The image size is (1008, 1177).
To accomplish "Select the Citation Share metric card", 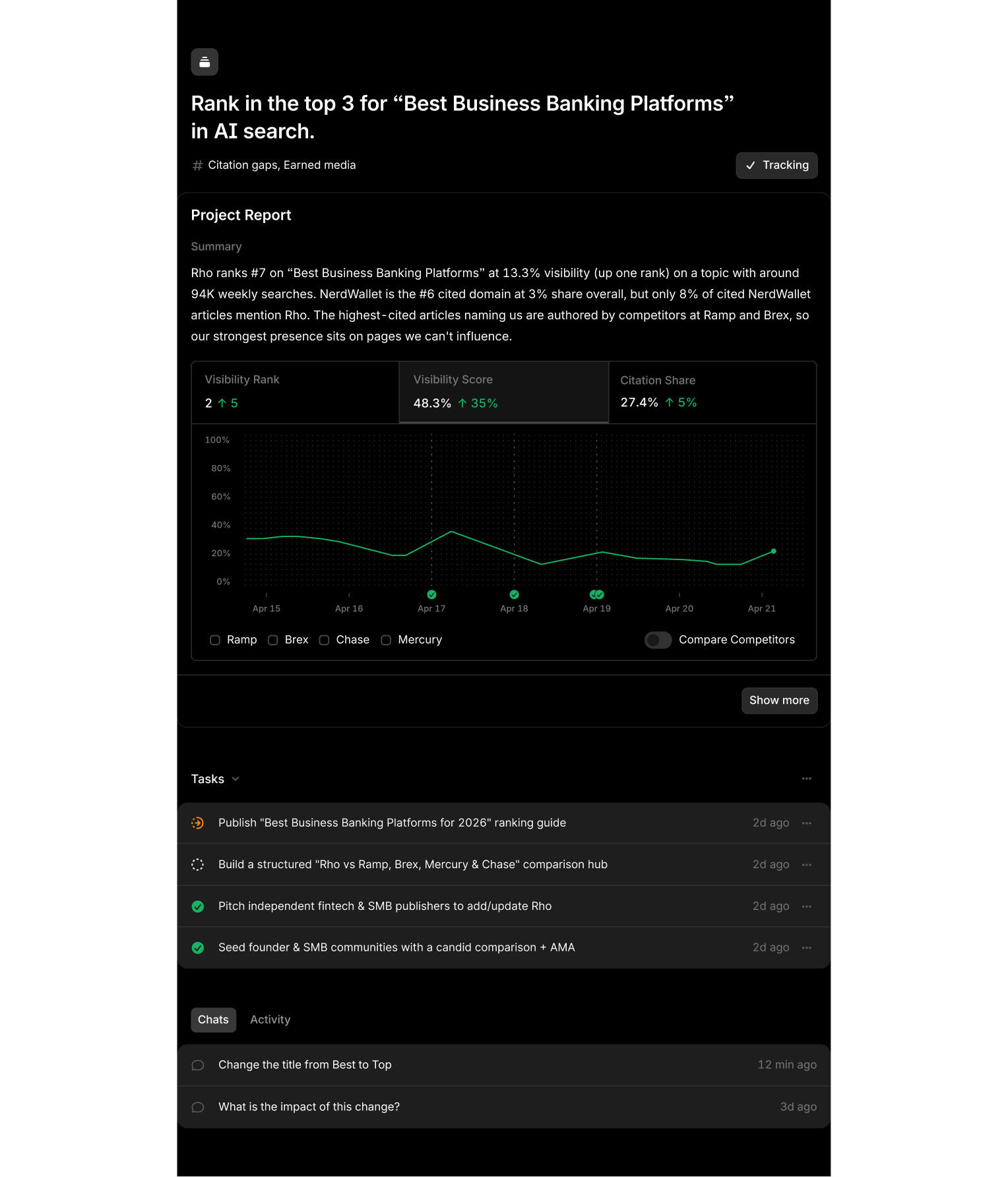I will (712, 392).
